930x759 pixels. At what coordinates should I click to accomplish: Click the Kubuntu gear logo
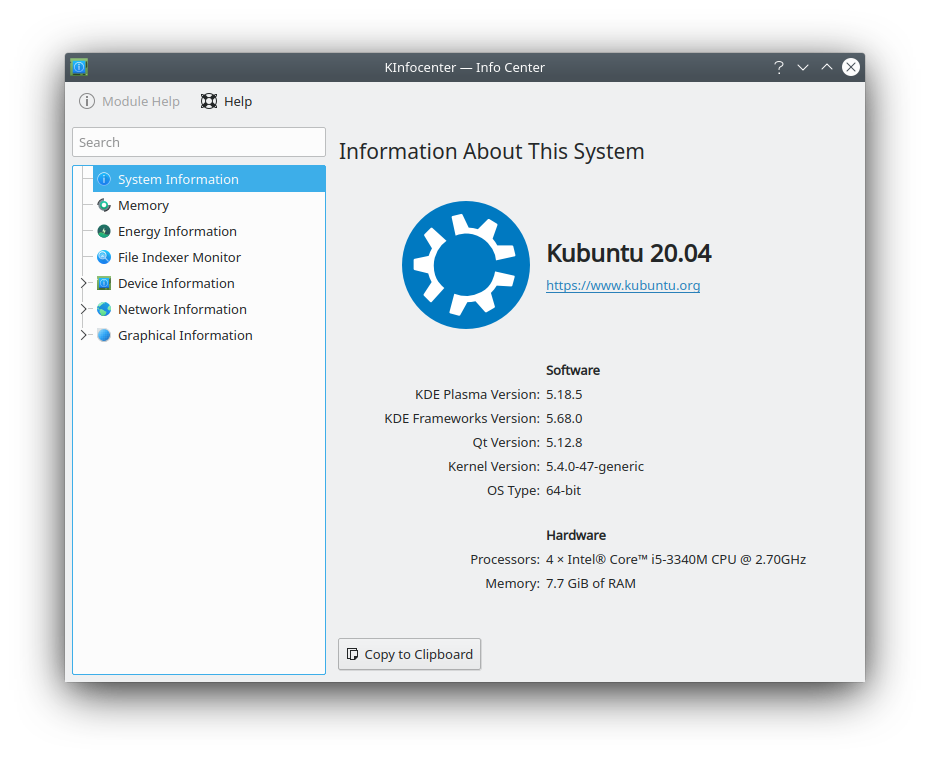pyautogui.click(x=466, y=265)
